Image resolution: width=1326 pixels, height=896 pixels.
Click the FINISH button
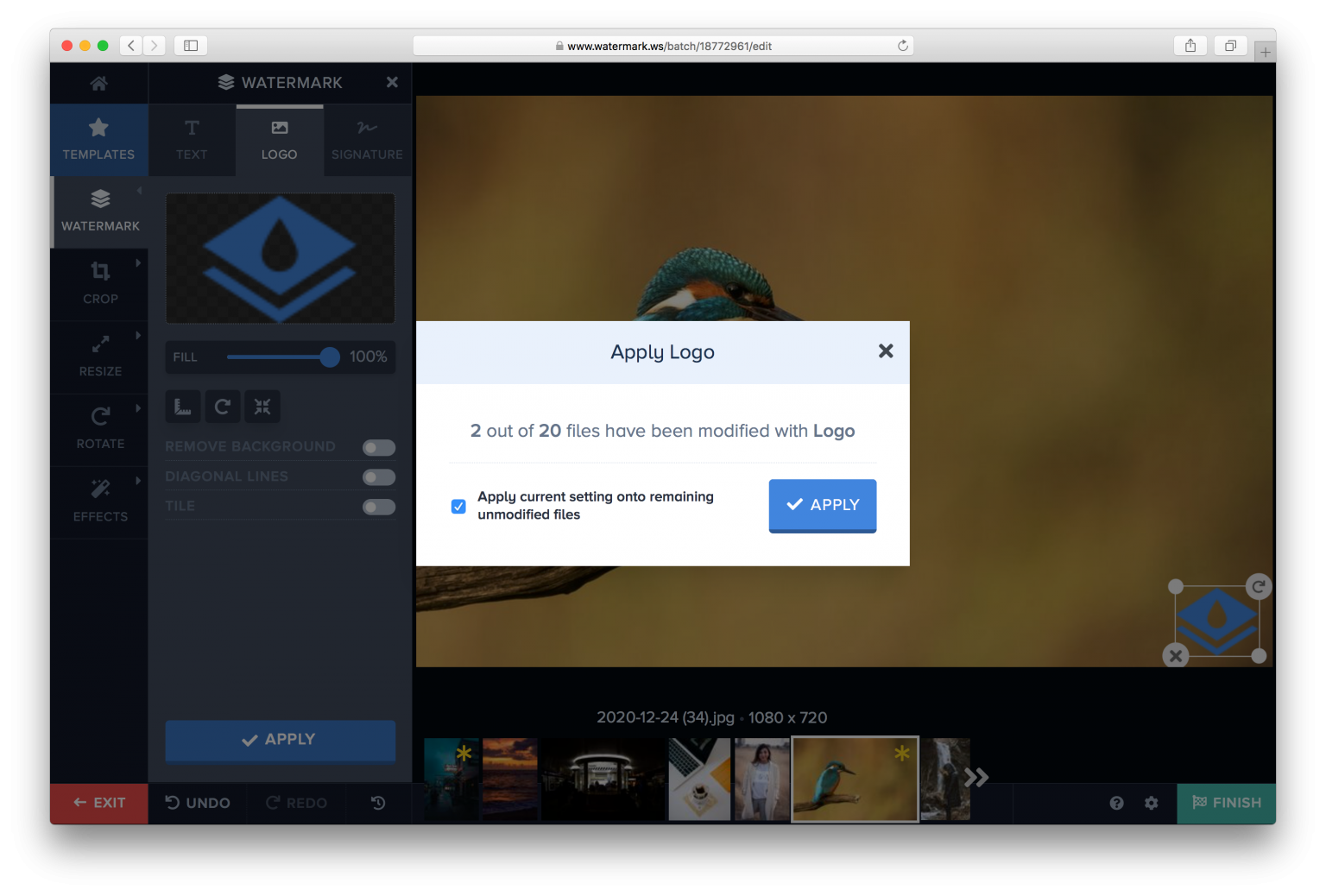(x=1226, y=803)
